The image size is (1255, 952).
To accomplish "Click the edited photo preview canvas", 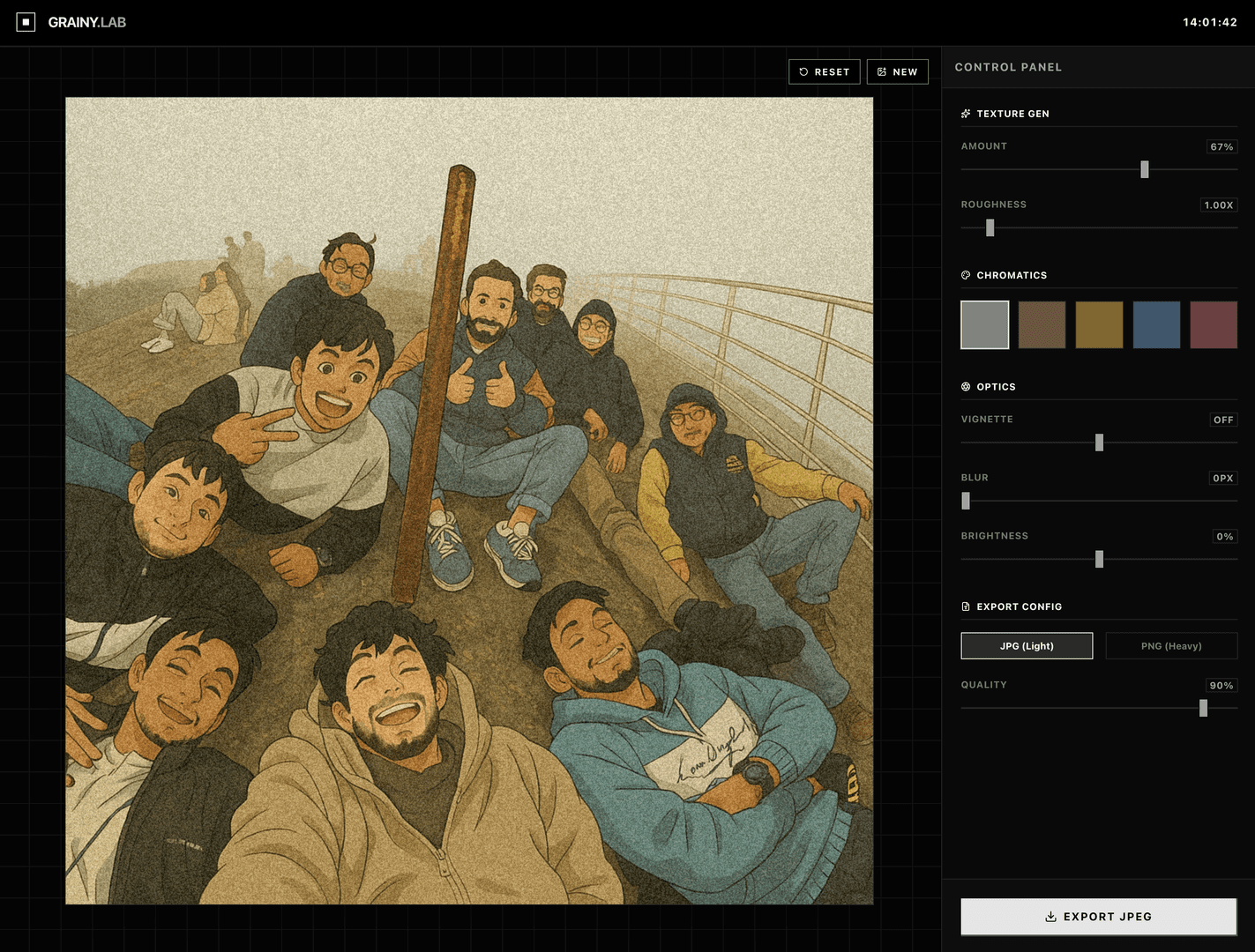I will tap(468, 500).
